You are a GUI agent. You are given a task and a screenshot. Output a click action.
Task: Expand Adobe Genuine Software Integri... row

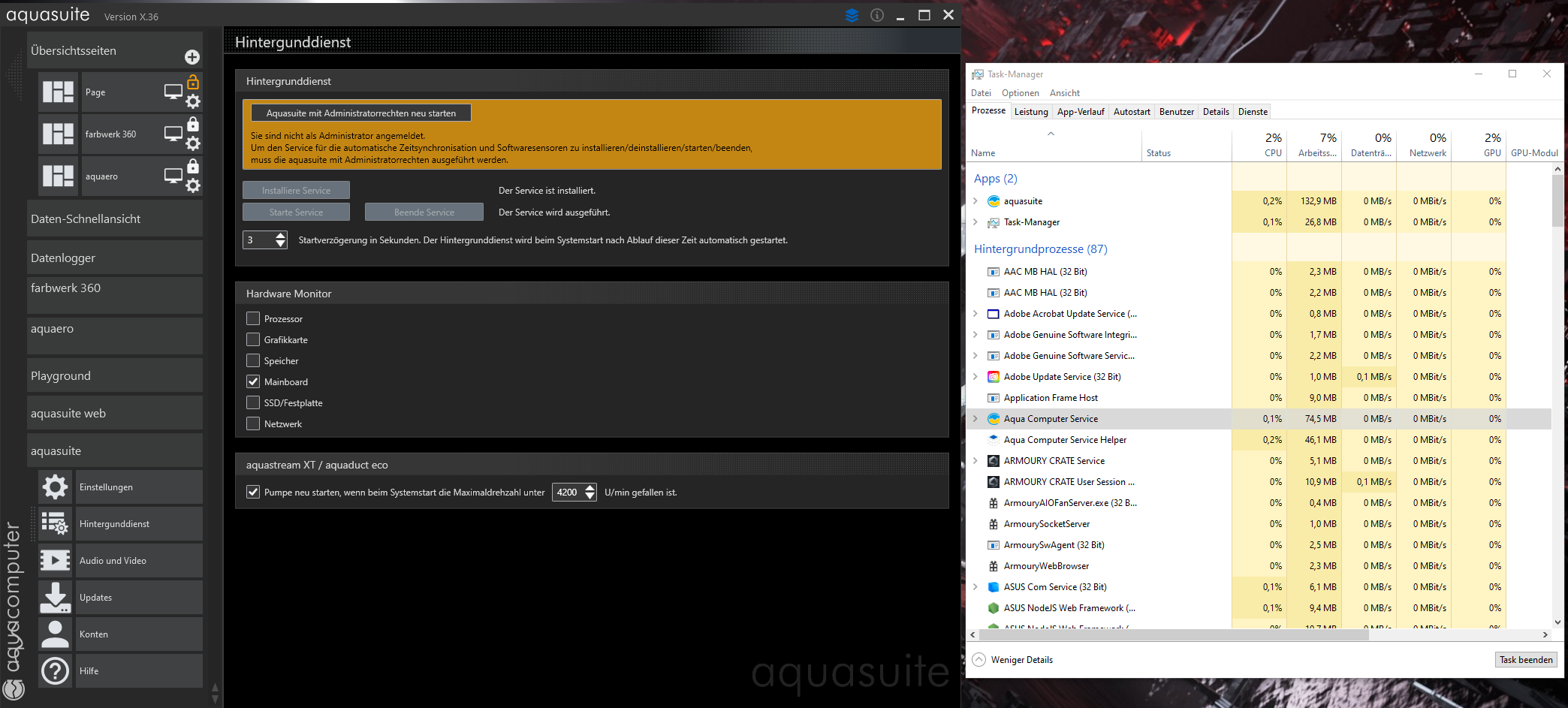[975, 335]
